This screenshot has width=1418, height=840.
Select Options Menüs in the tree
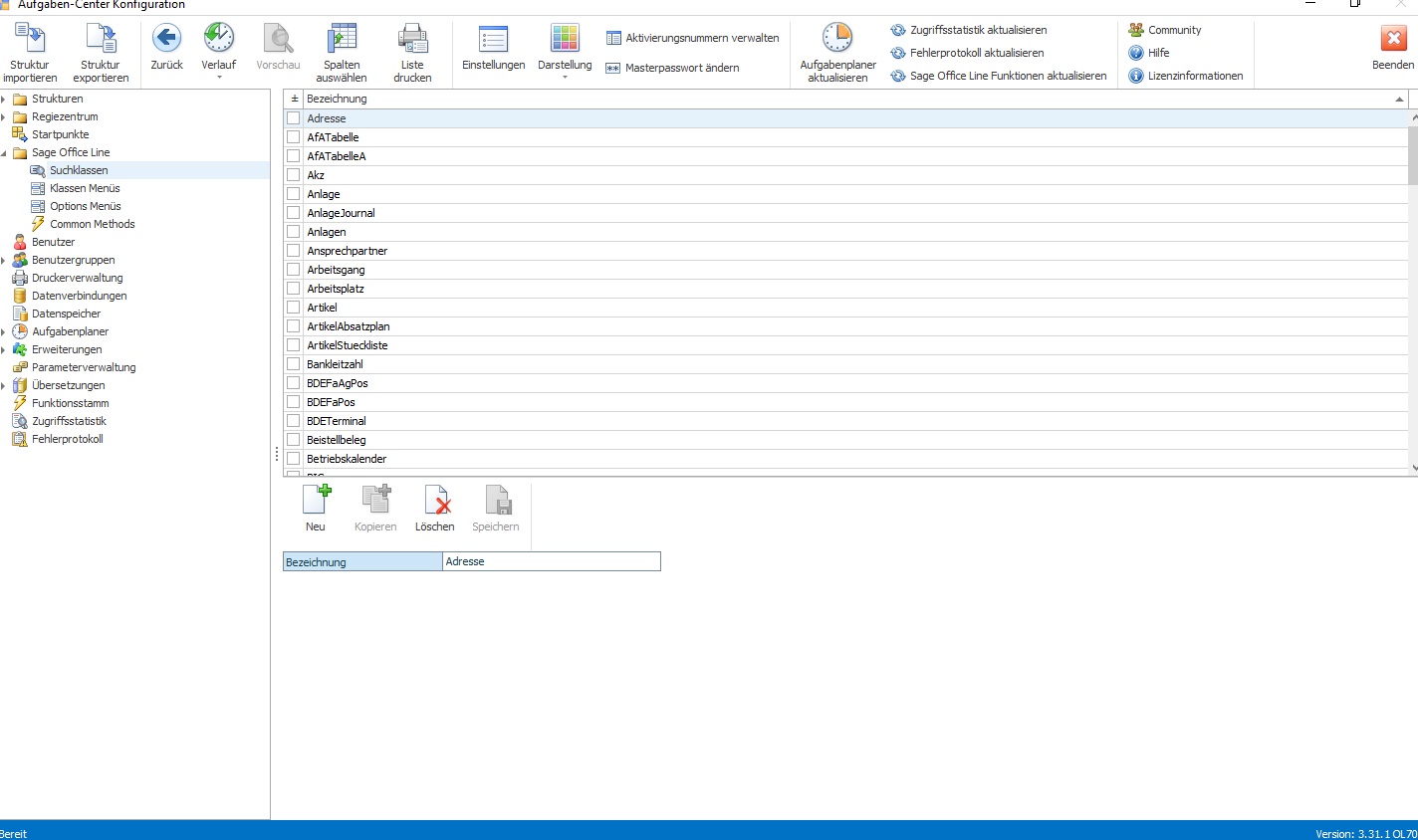[86, 206]
